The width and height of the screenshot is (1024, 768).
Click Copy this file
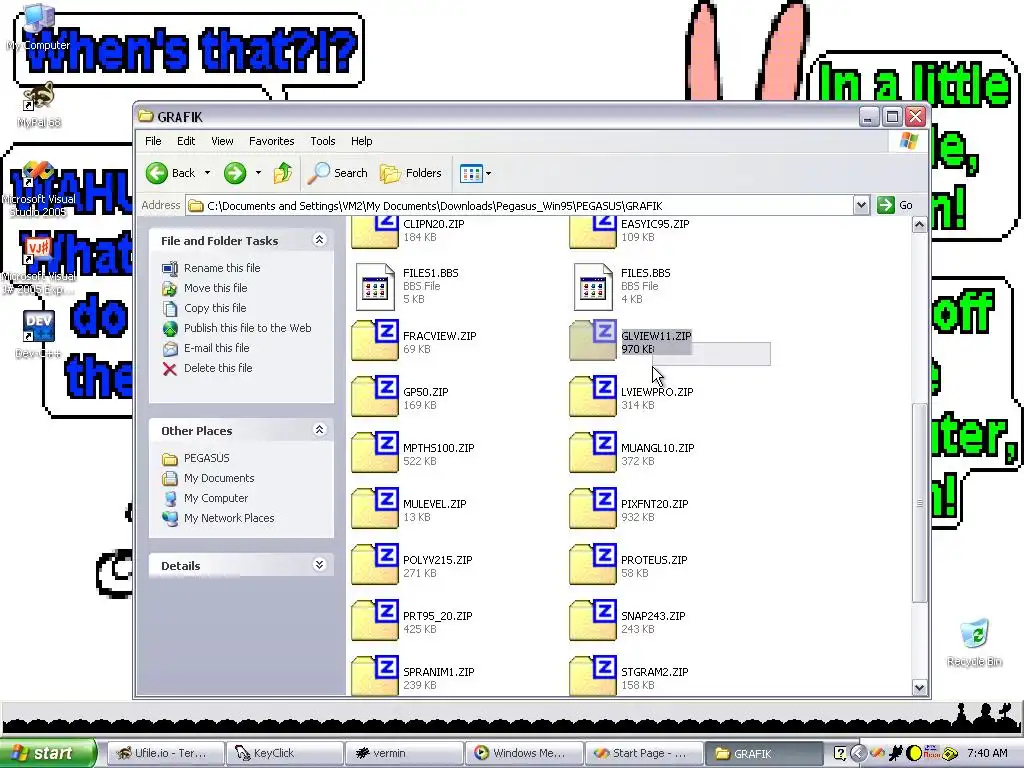[215, 308]
